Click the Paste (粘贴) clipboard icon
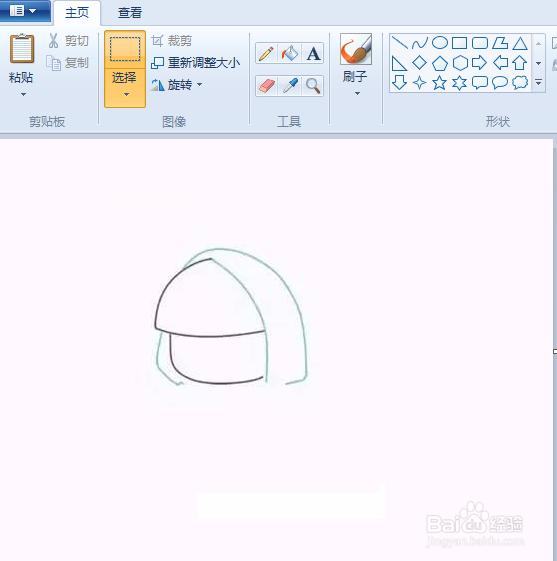The image size is (557, 561). 22,49
